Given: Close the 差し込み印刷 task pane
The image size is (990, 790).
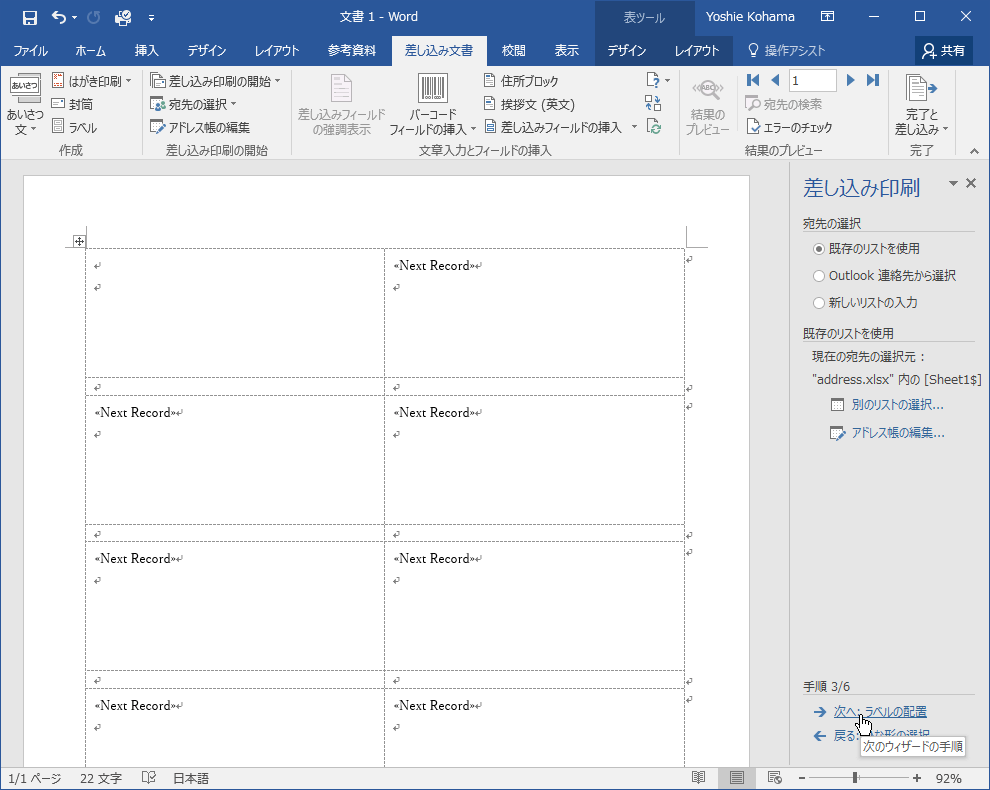Looking at the screenshot, I should [x=971, y=183].
